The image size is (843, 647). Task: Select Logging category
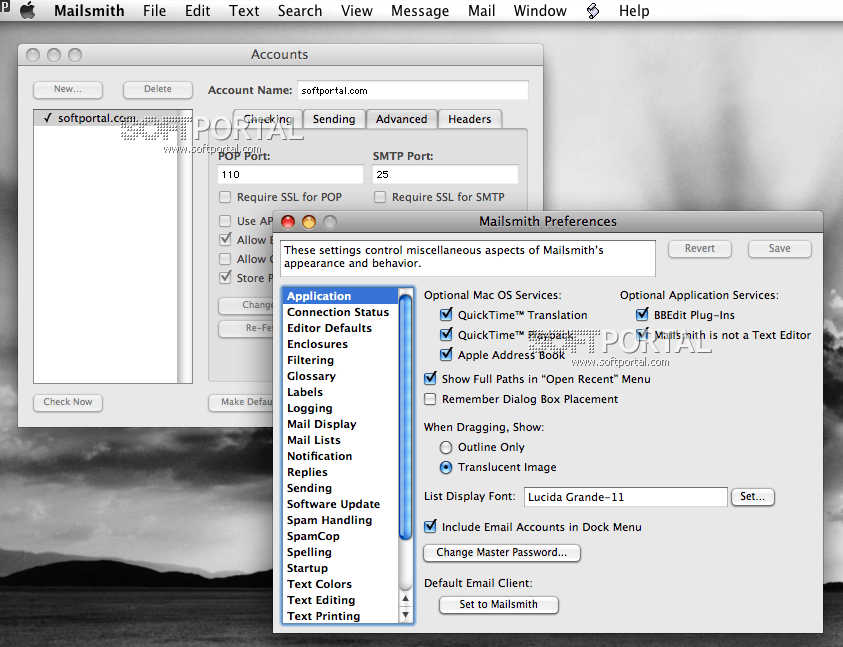[x=341, y=408]
